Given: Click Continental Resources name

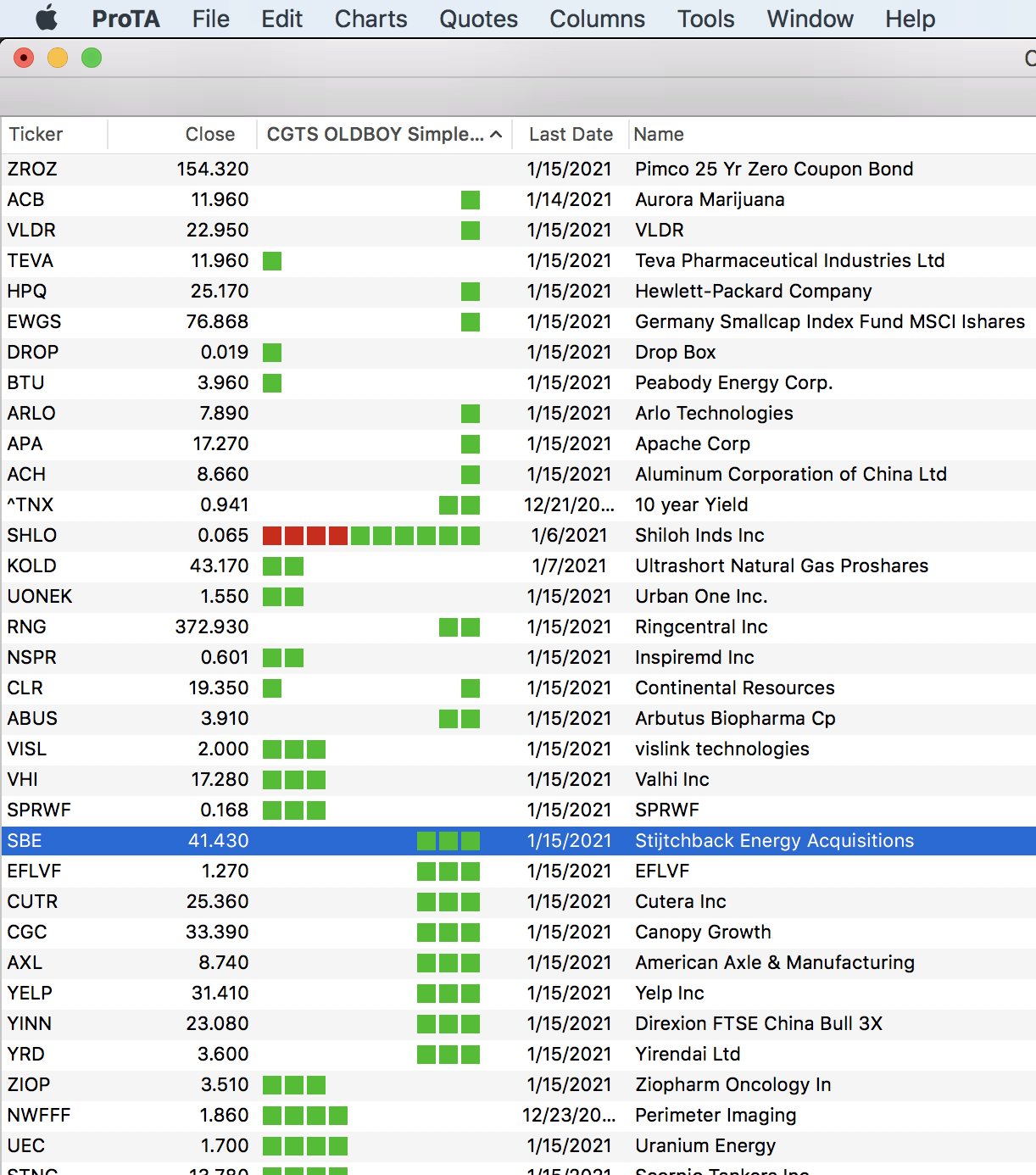Looking at the screenshot, I should pos(734,688).
